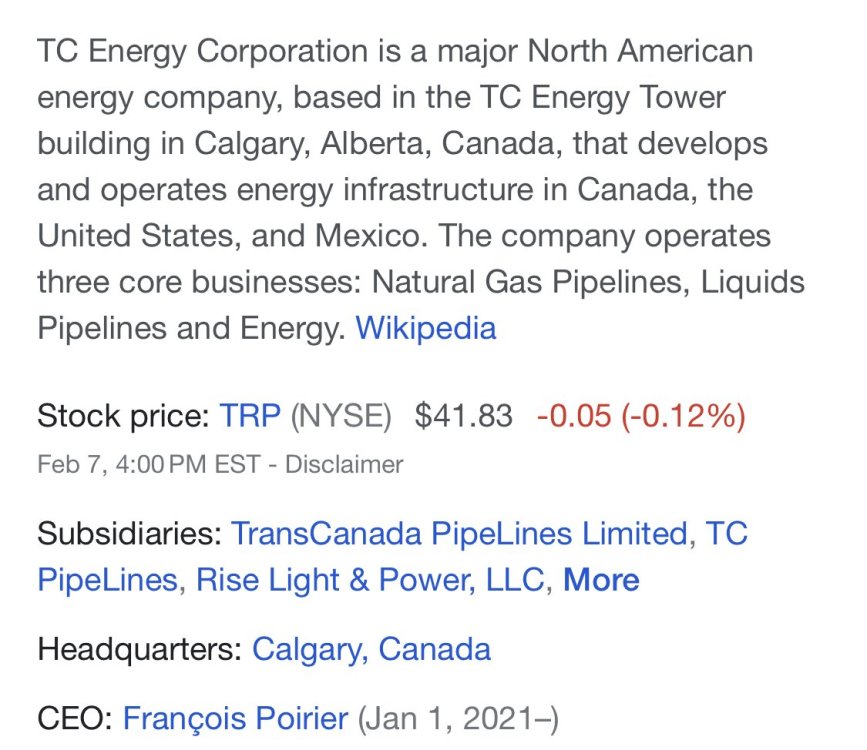
Task: Click the $41.83 stock price value
Action: point(463,416)
